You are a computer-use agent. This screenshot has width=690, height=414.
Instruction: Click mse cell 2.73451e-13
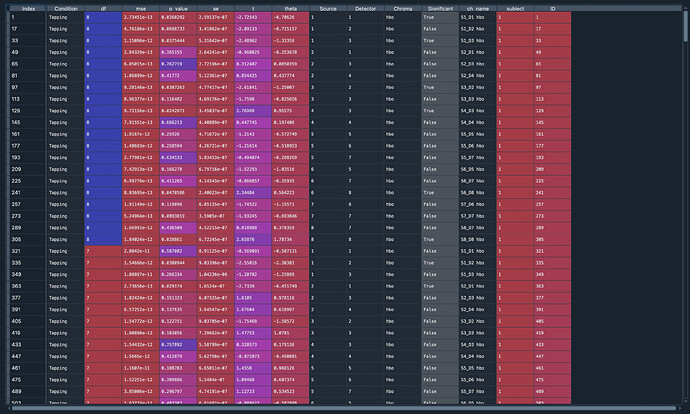click(140, 17)
